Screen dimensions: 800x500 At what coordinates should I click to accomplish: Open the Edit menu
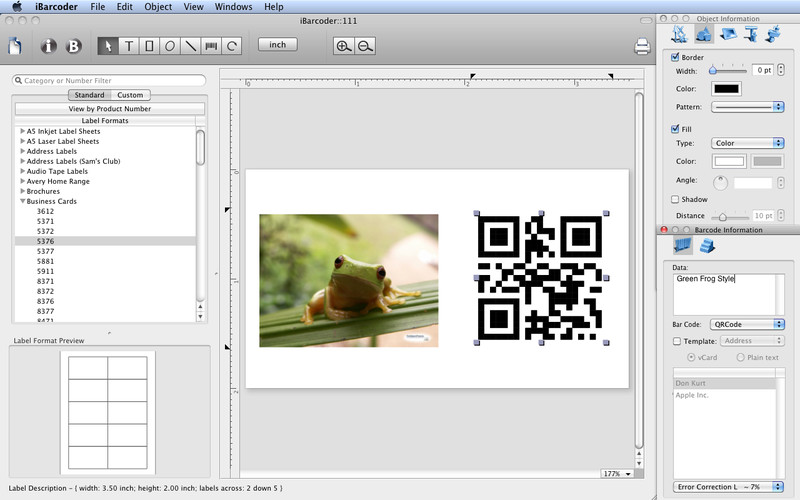124,7
